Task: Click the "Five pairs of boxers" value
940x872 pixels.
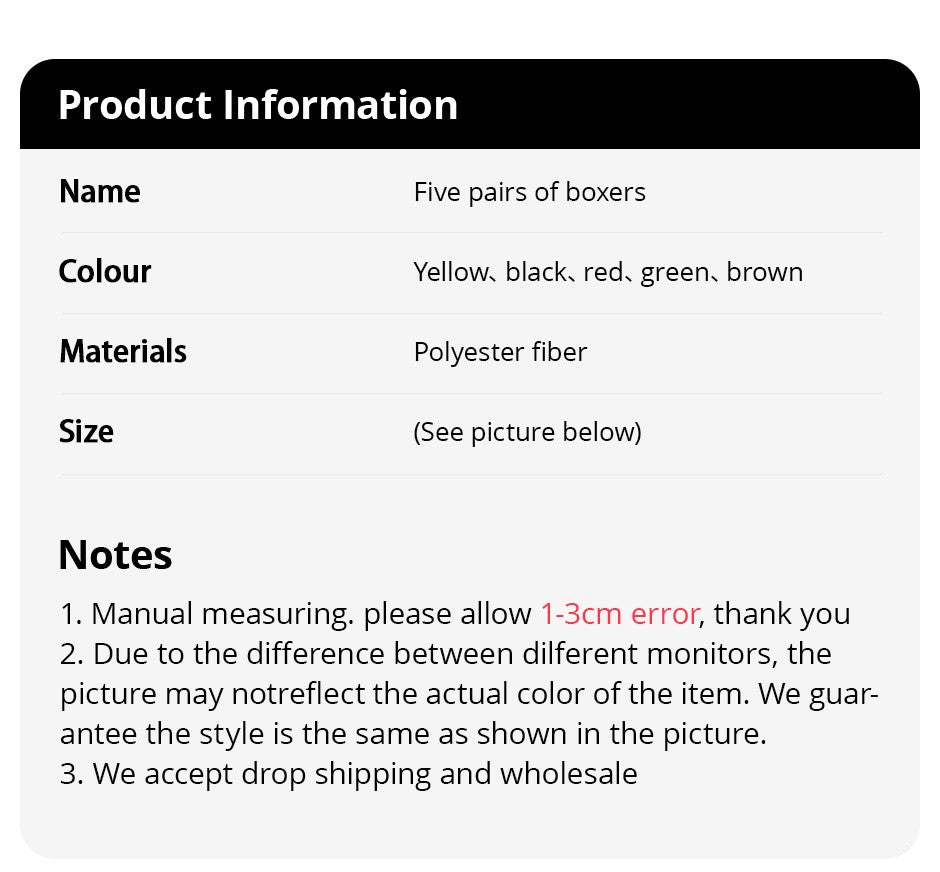Action: click(529, 192)
